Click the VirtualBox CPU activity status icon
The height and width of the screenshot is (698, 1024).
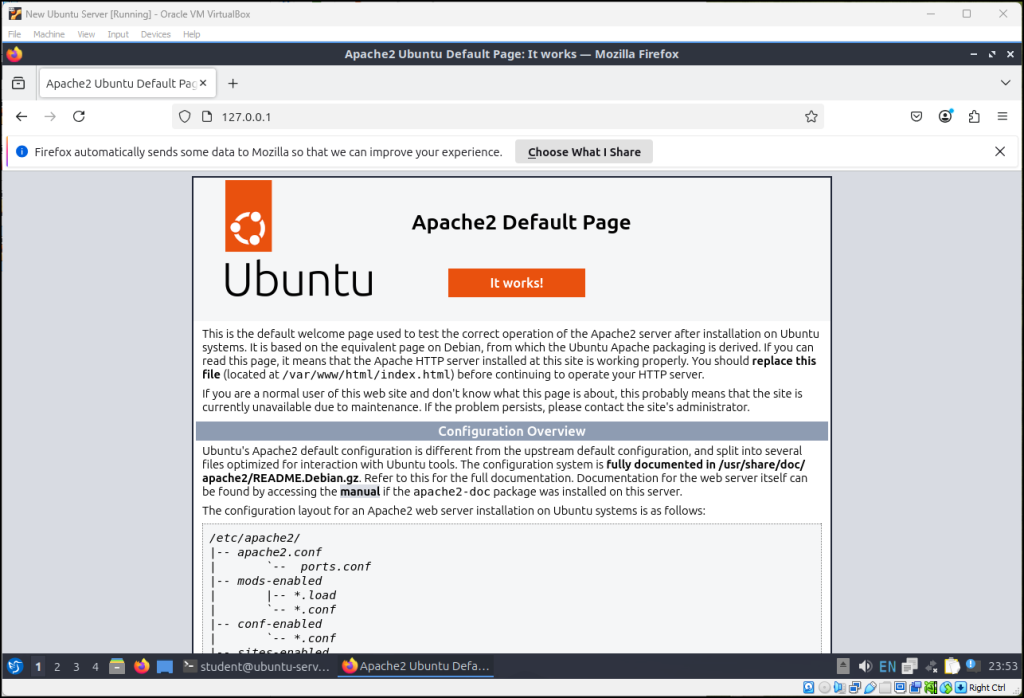931,688
